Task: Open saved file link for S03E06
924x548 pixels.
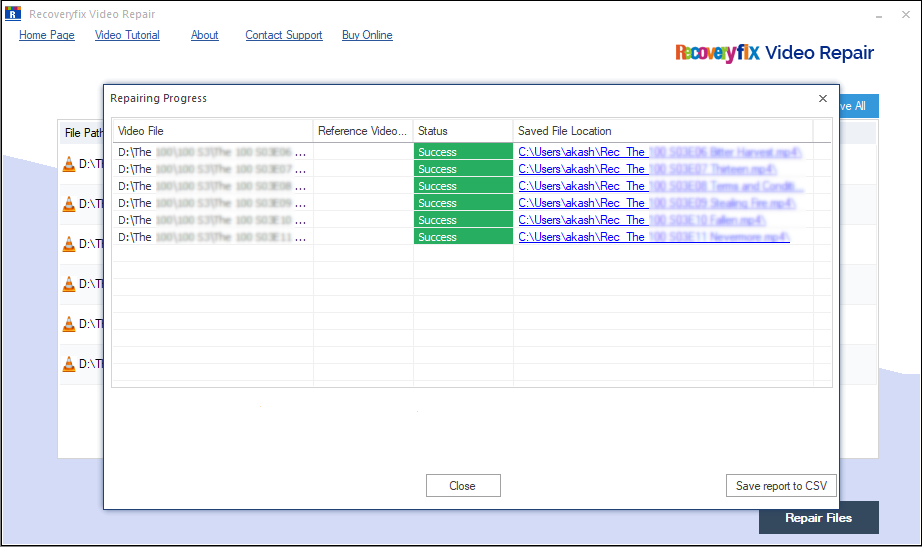Action: [x=659, y=152]
